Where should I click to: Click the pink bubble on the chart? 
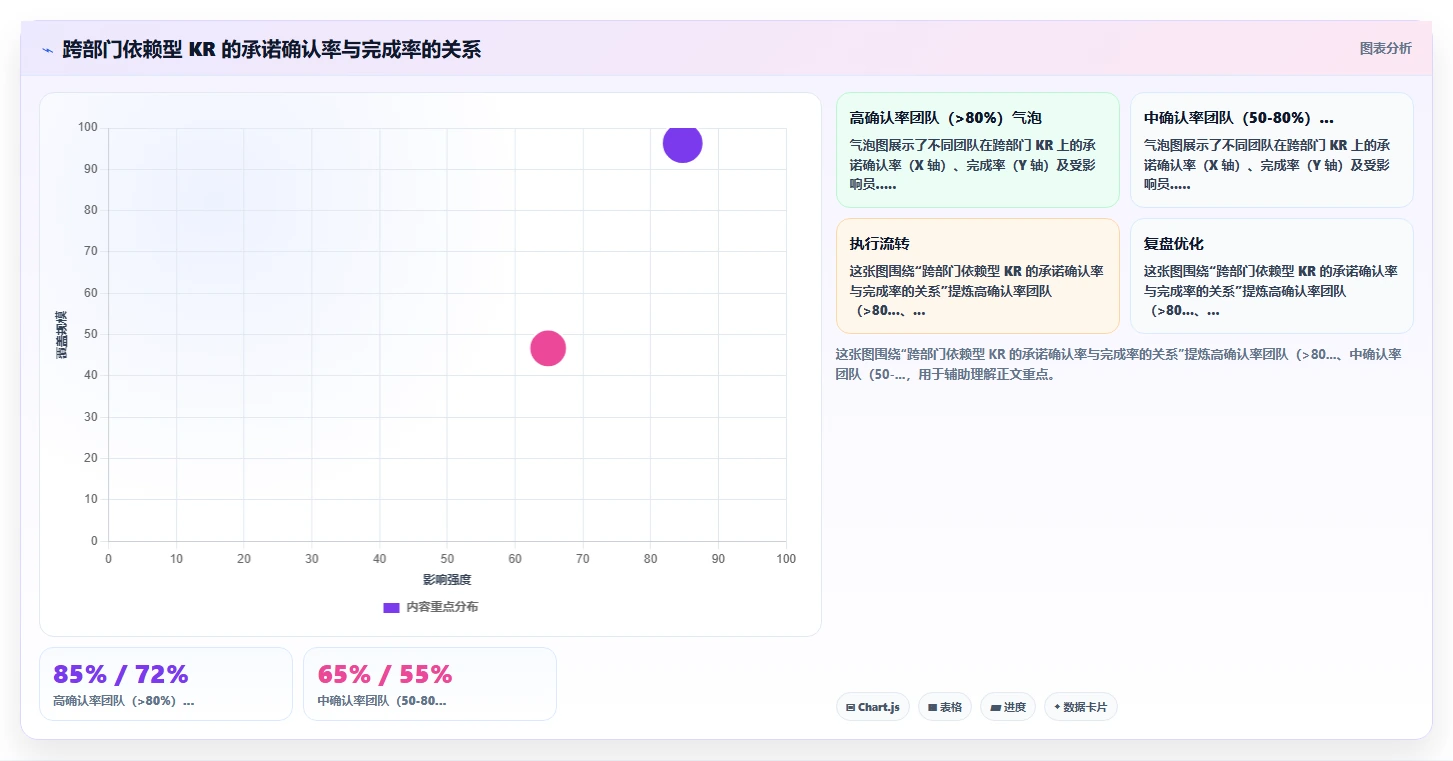tap(548, 348)
